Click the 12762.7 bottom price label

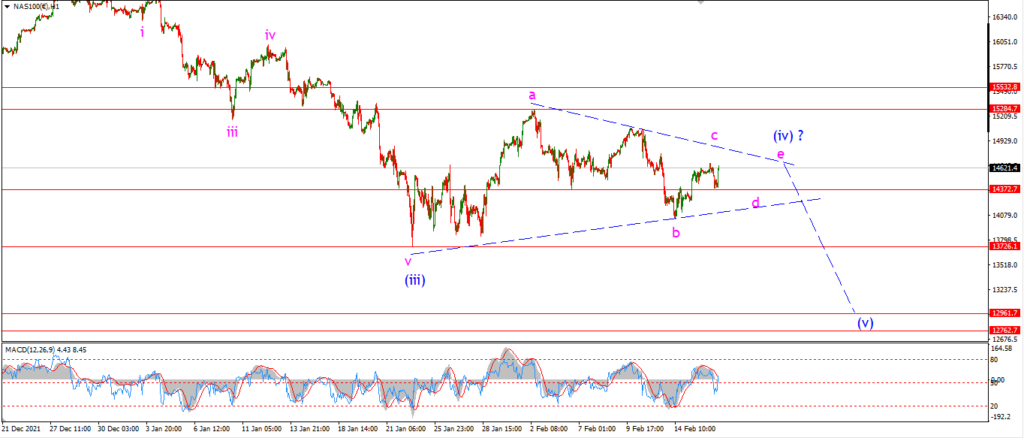click(1004, 330)
